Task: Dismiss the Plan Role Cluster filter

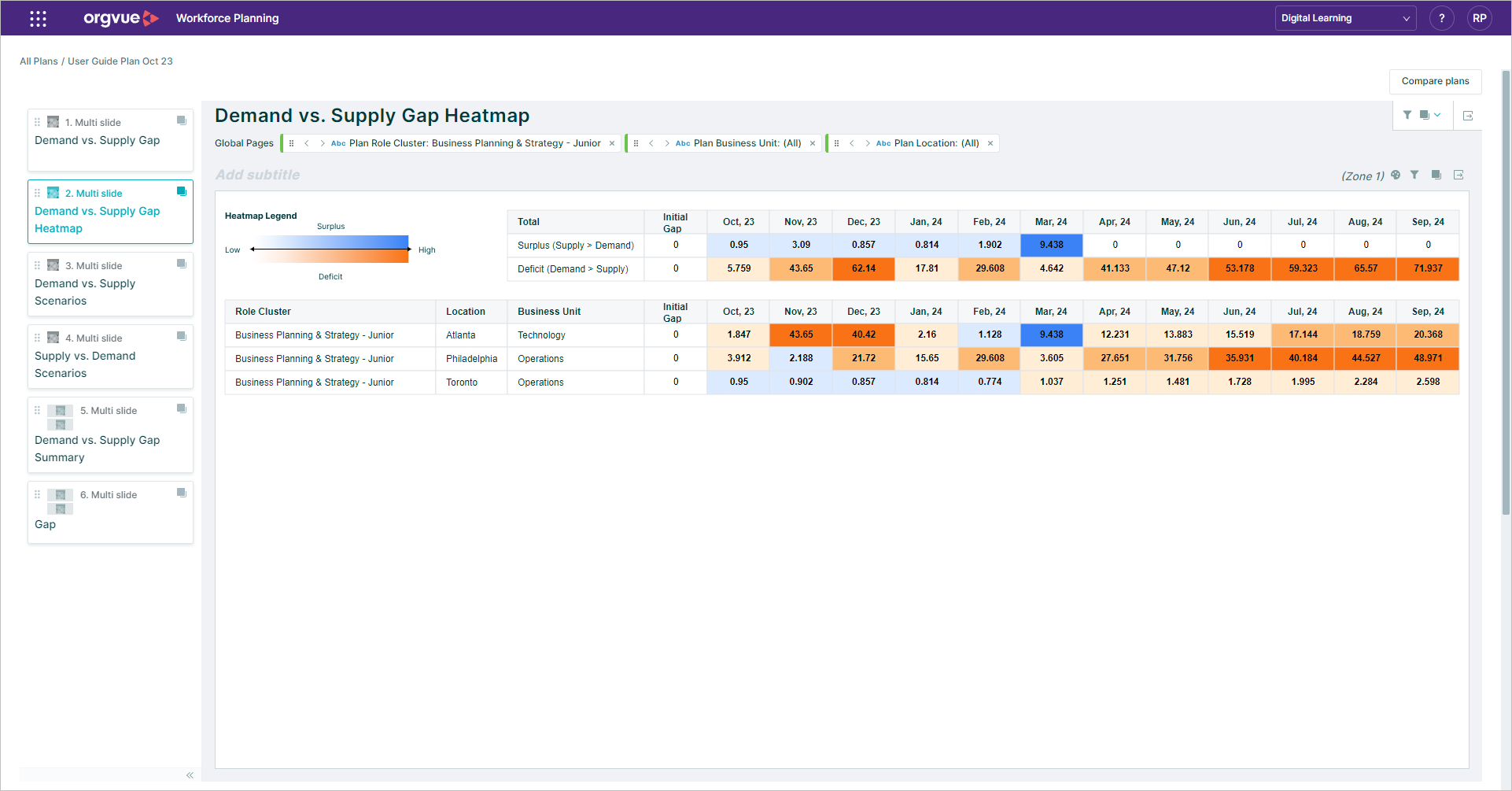Action: [x=612, y=142]
